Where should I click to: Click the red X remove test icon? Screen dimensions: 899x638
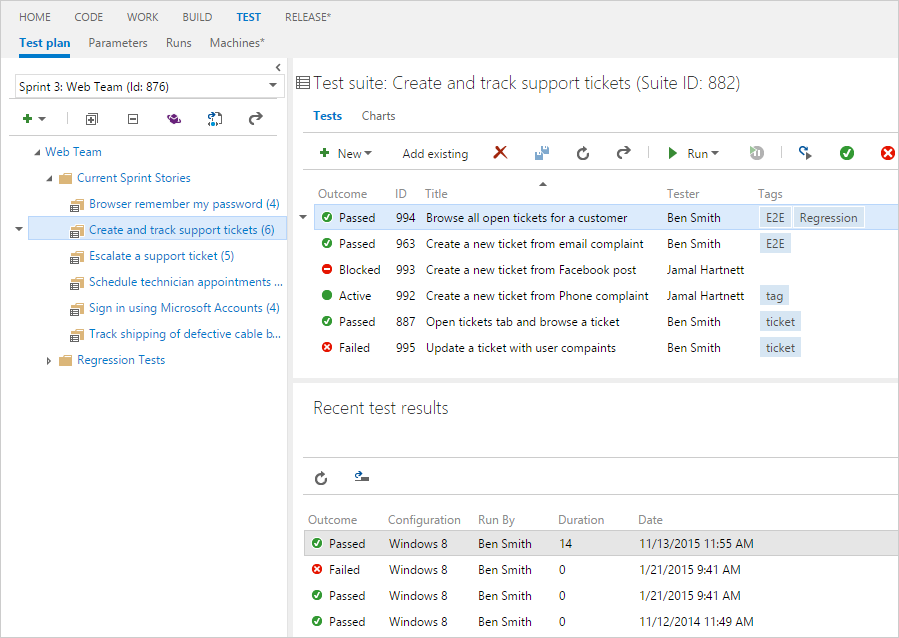point(501,153)
